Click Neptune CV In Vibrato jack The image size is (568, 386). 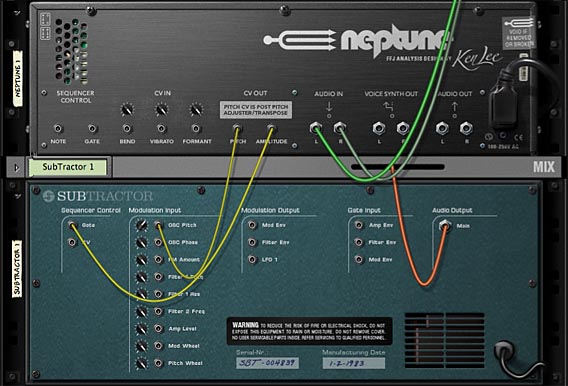coord(161,128)
